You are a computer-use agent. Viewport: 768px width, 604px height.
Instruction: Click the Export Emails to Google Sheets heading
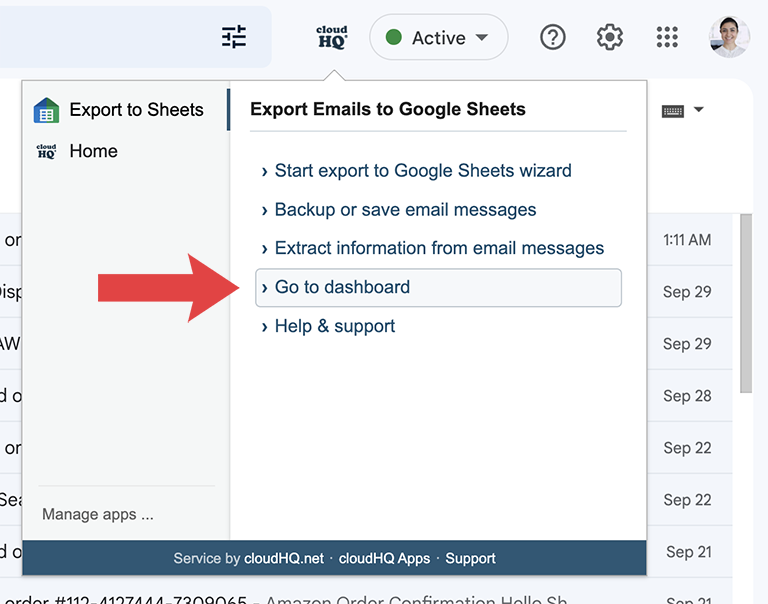coord(388,109)
